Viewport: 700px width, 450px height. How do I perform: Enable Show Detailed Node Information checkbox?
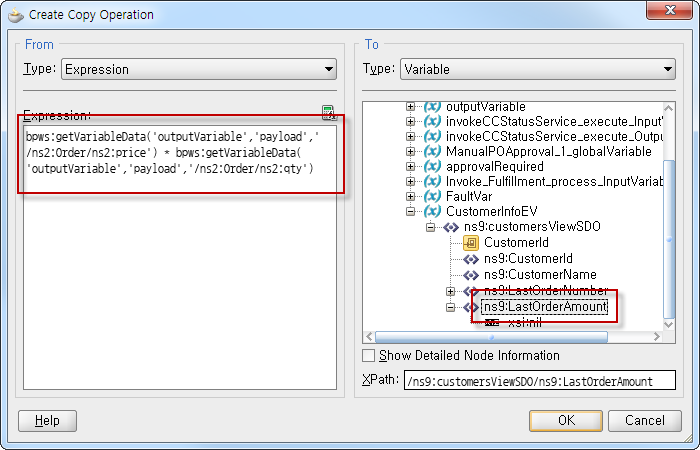click(x=368, y=356)
